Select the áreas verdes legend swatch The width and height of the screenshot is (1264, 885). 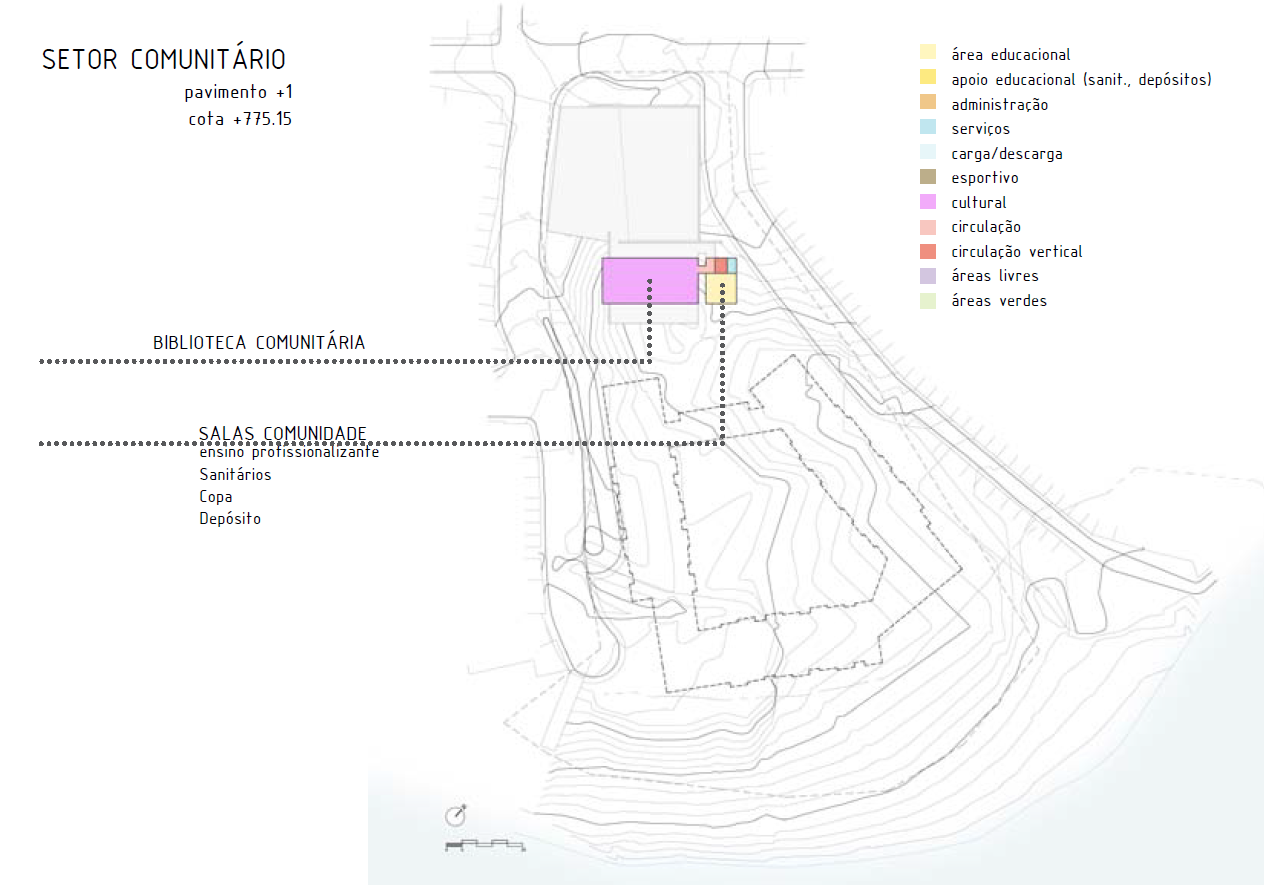tap(928, 300)
